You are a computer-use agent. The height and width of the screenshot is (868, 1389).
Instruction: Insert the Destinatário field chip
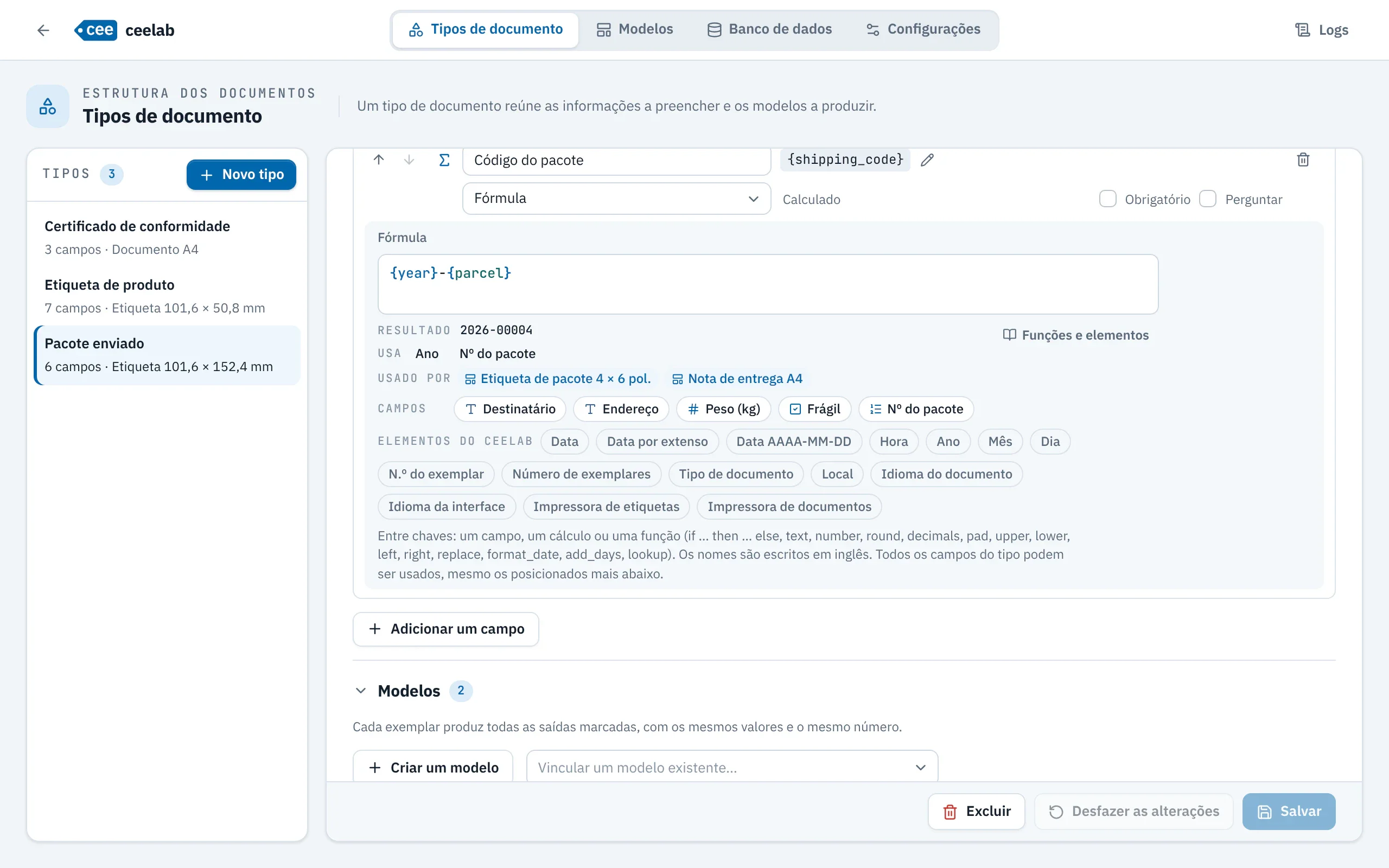point(510,409)
